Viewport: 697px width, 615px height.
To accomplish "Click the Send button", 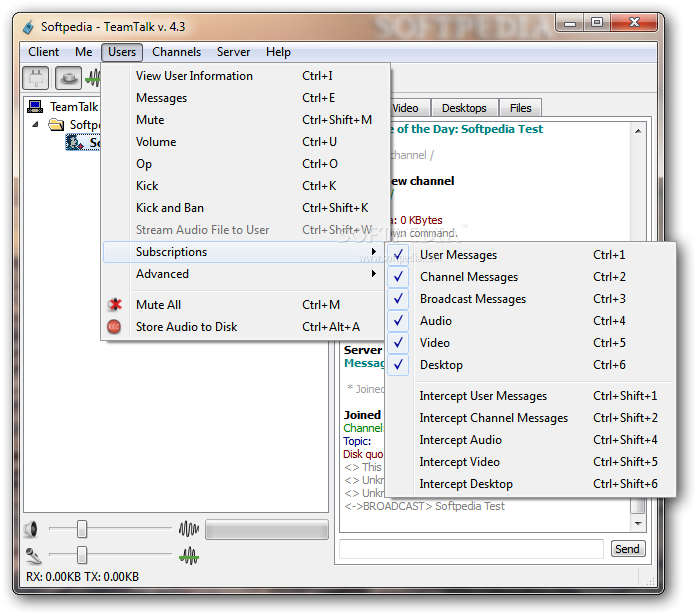I will (x=627, y=549).
